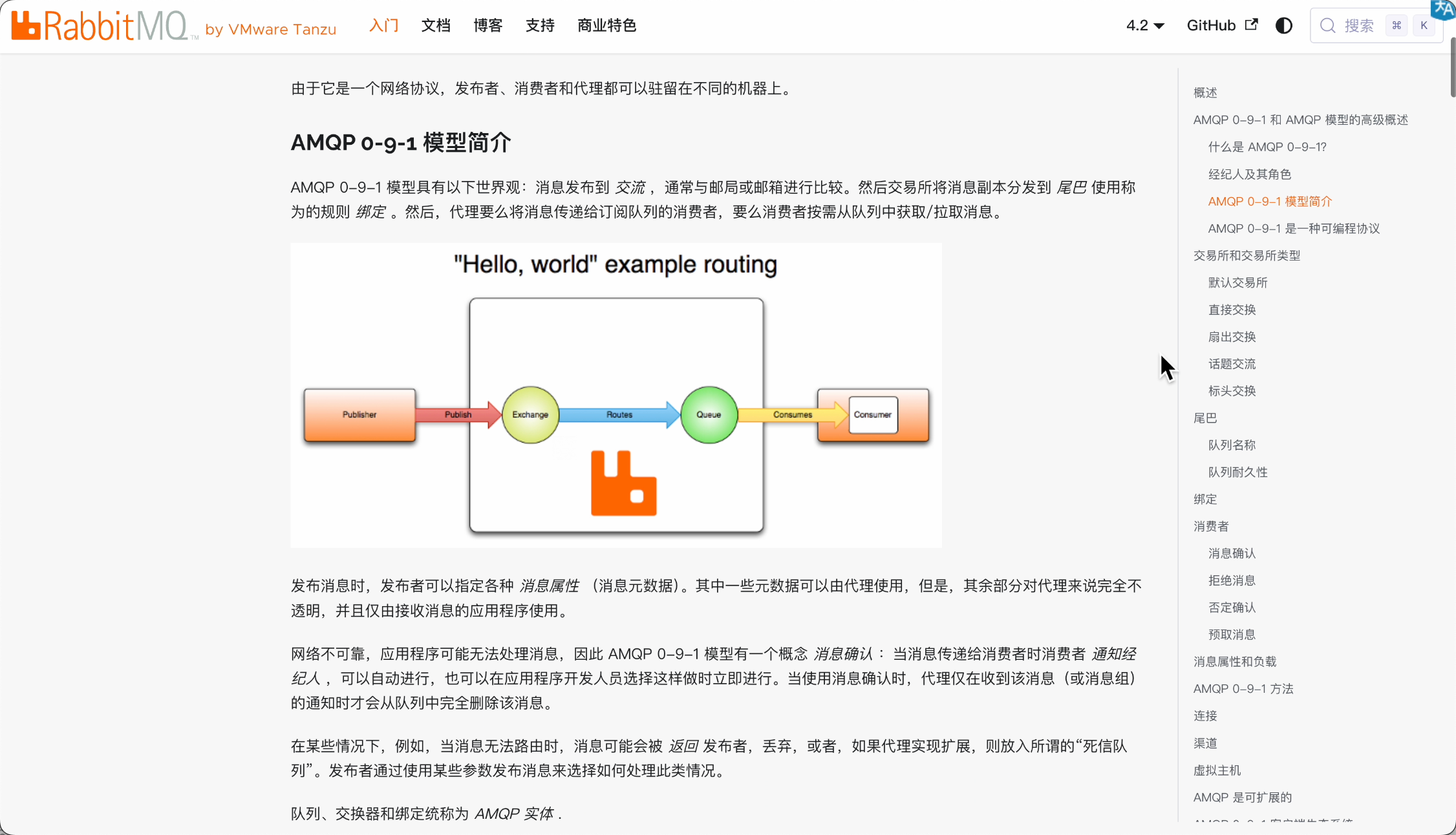Click the search input field

[1359, 25]
